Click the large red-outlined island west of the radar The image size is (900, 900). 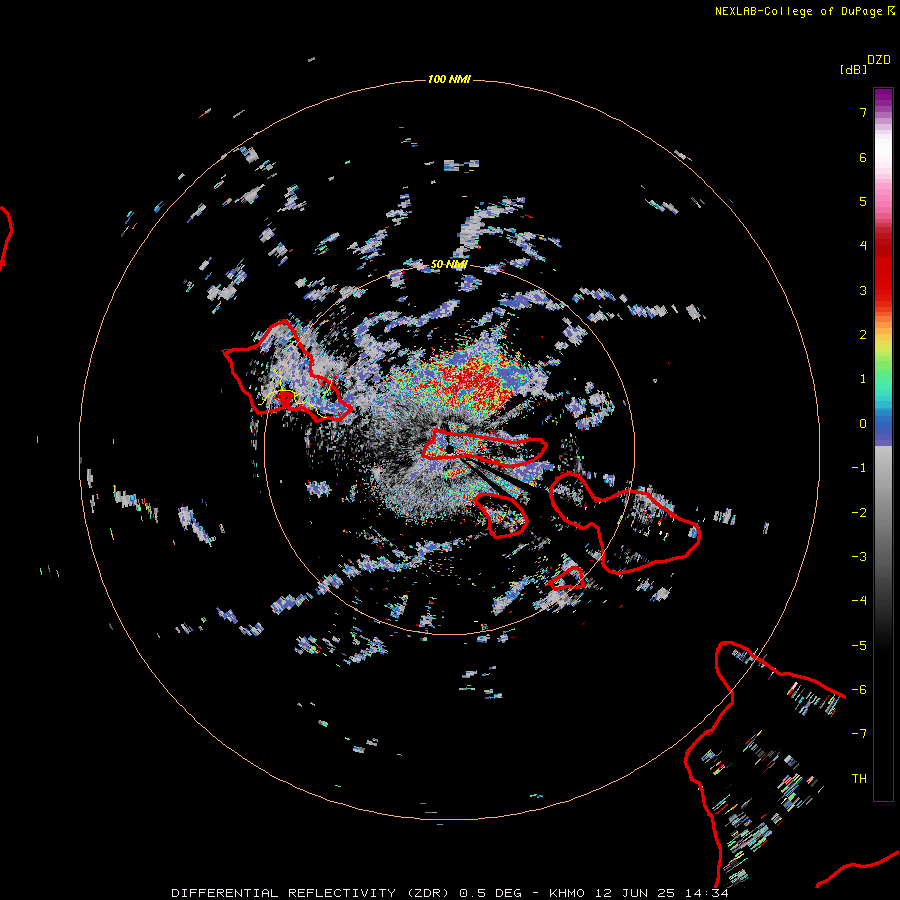[285, 373]
